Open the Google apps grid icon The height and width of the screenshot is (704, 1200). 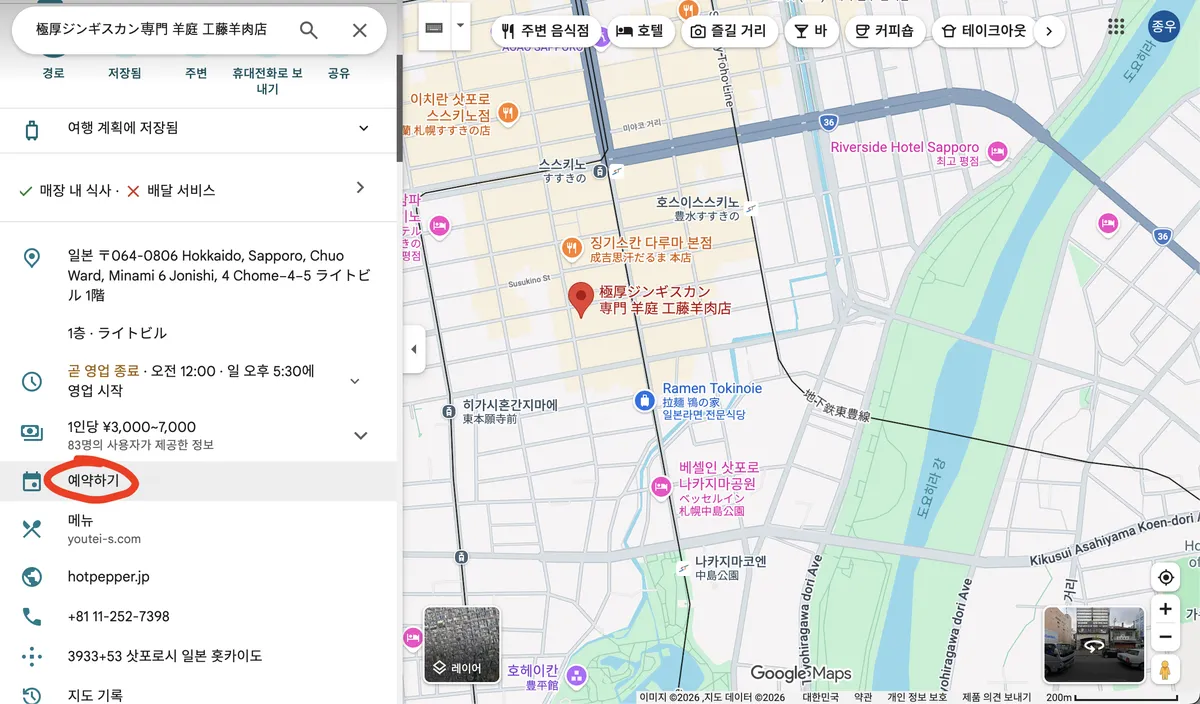tap(1116, 27)
